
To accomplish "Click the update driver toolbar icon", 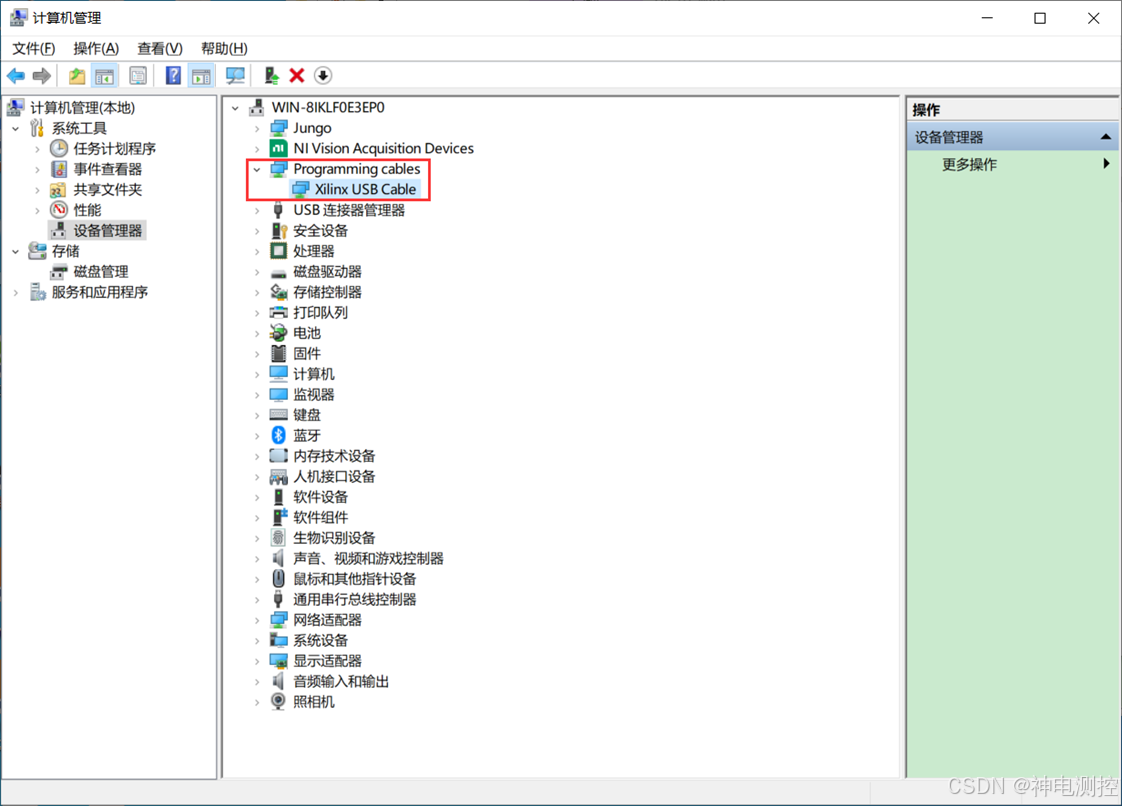I will click(271, 75).
